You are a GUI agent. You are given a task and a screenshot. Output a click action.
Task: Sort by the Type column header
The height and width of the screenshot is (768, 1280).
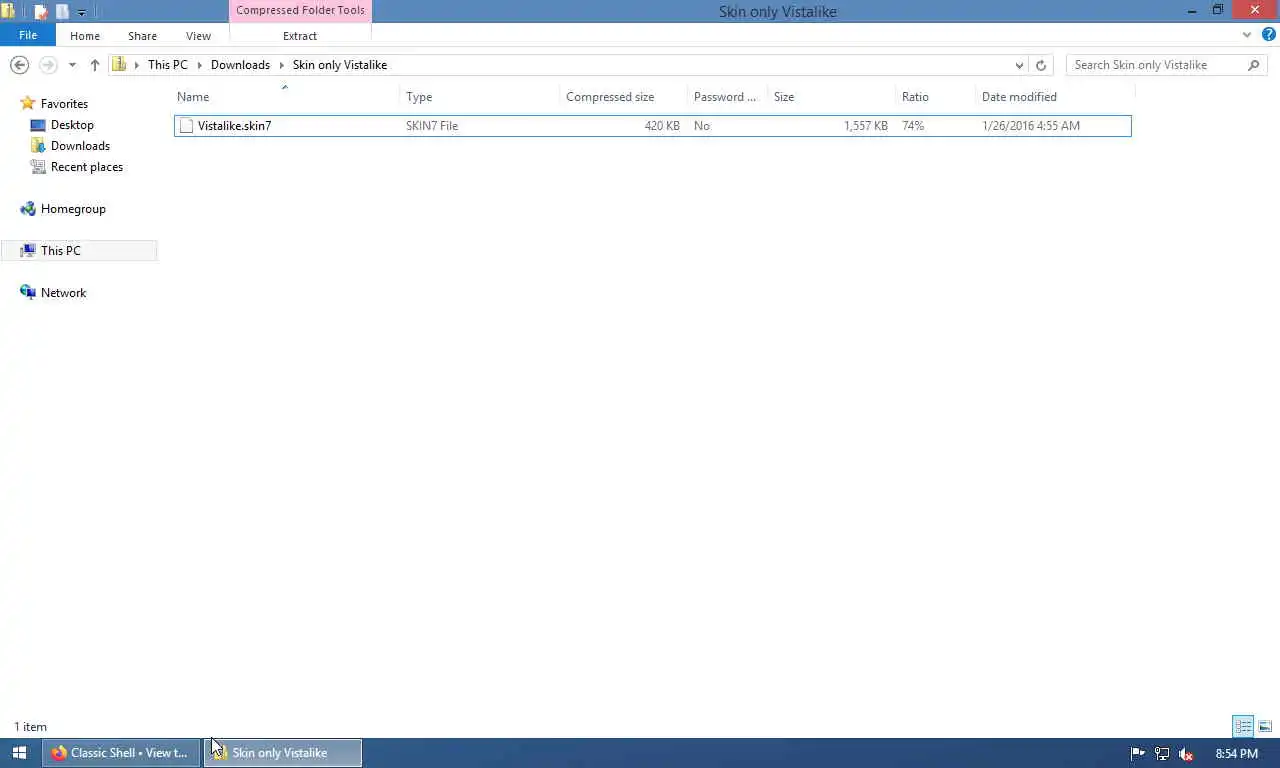click(x=480, y=97)
